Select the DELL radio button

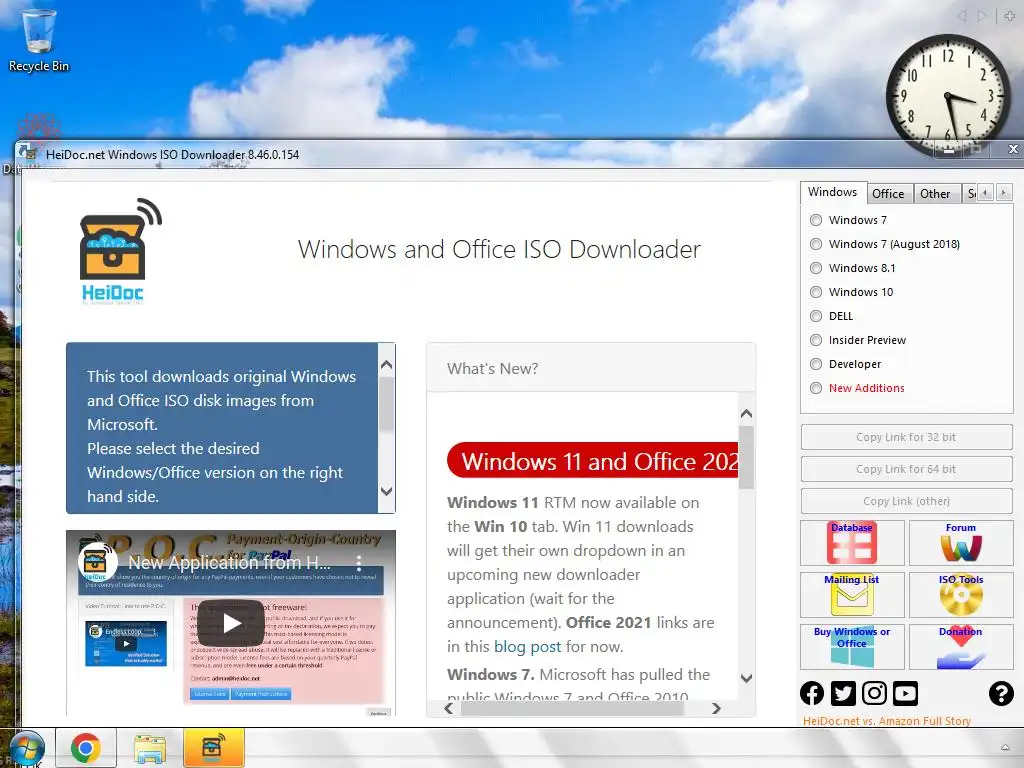tap(816, 316)
